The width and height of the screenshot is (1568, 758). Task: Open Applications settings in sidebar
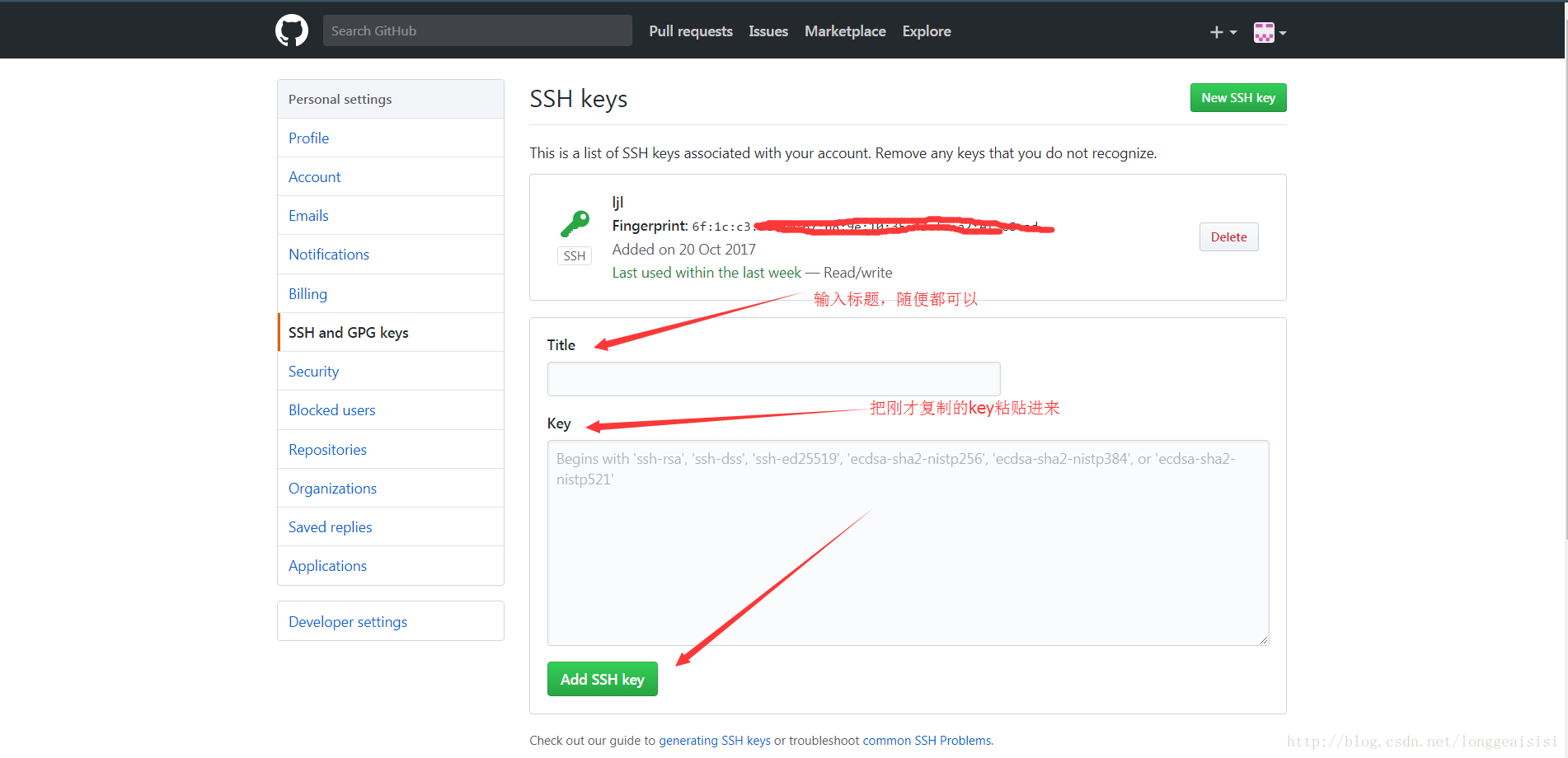point(391,566)
